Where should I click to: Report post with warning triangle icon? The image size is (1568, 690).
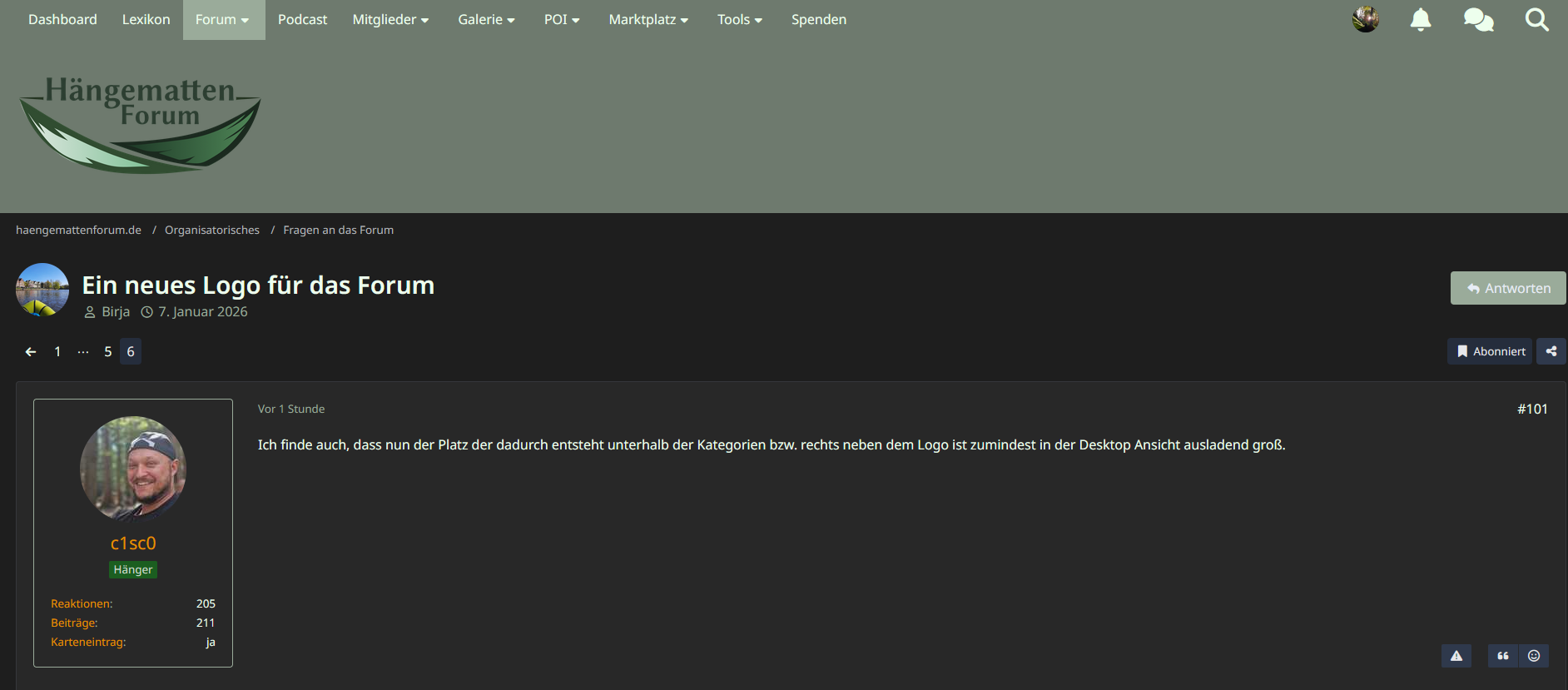(1456, 656)
